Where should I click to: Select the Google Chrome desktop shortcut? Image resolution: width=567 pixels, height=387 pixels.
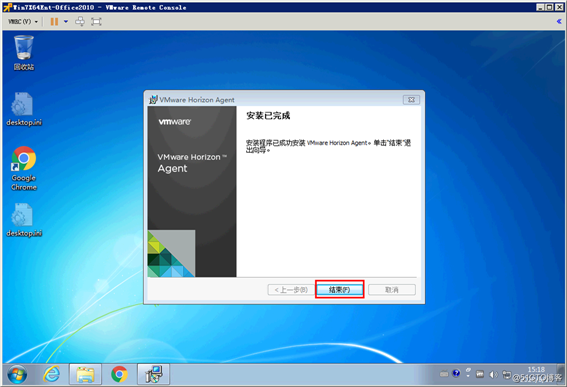[x=24, y=169]
